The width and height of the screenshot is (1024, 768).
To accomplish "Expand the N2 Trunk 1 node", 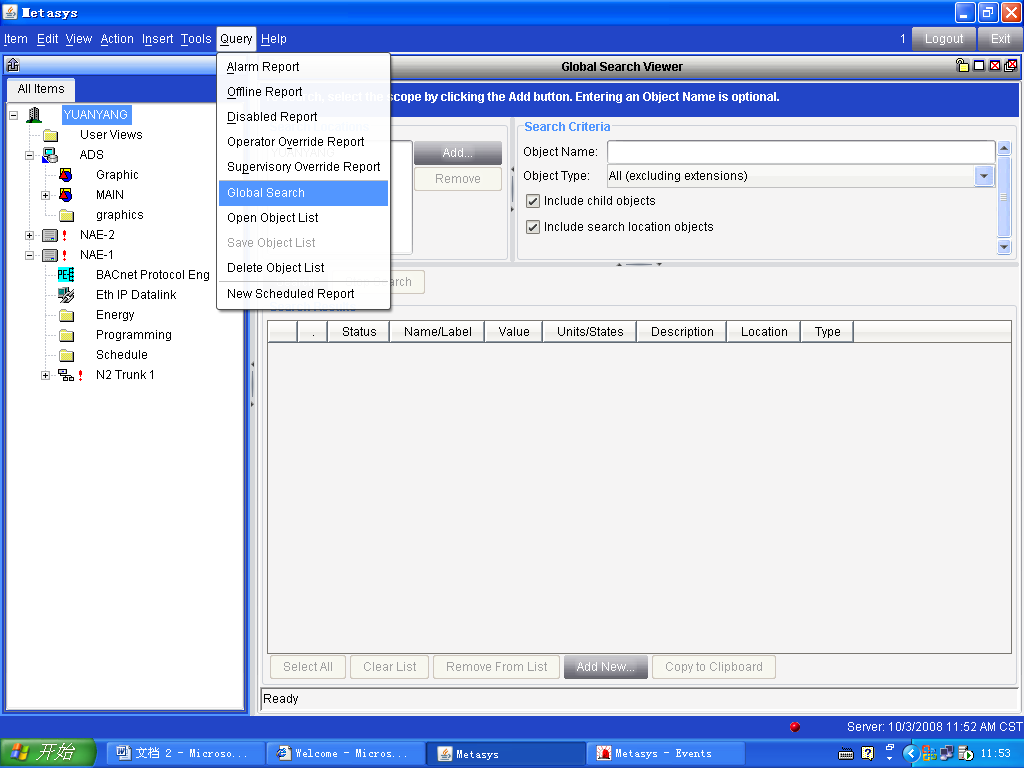I will tap(46, 375).
